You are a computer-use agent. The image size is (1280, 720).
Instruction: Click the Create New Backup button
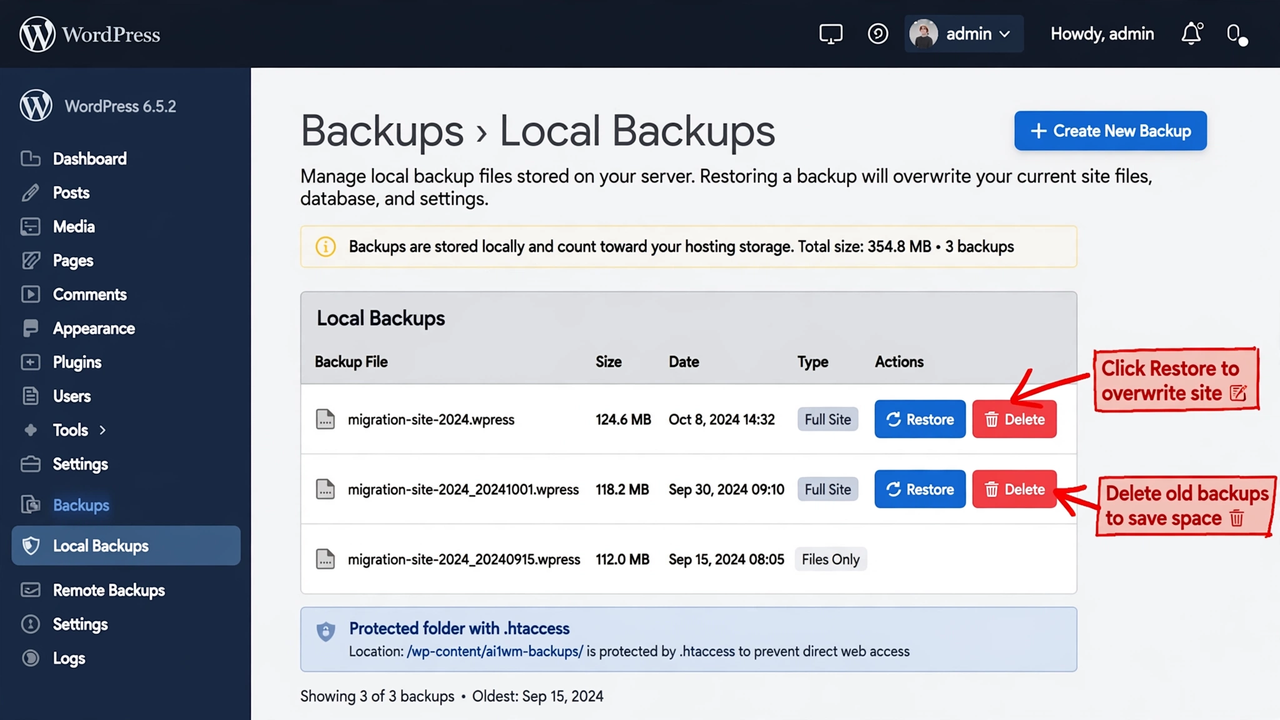click(1110, 131)
